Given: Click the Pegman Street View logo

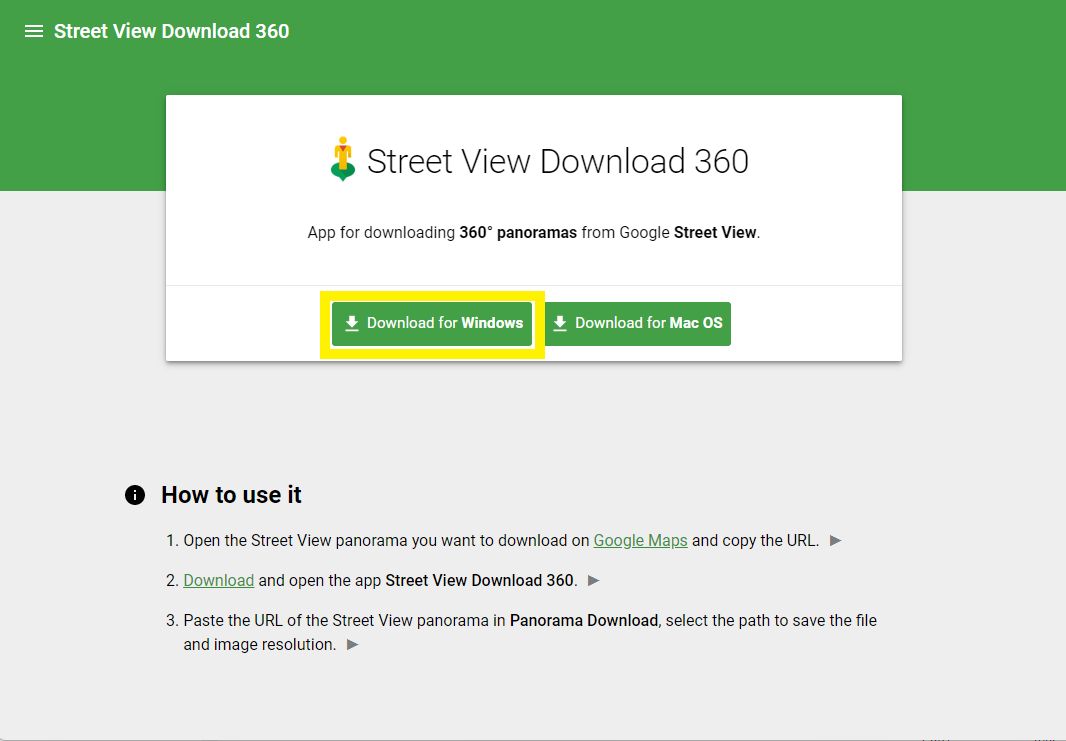Looking at the screenshot, I should (x=343, y=159).
